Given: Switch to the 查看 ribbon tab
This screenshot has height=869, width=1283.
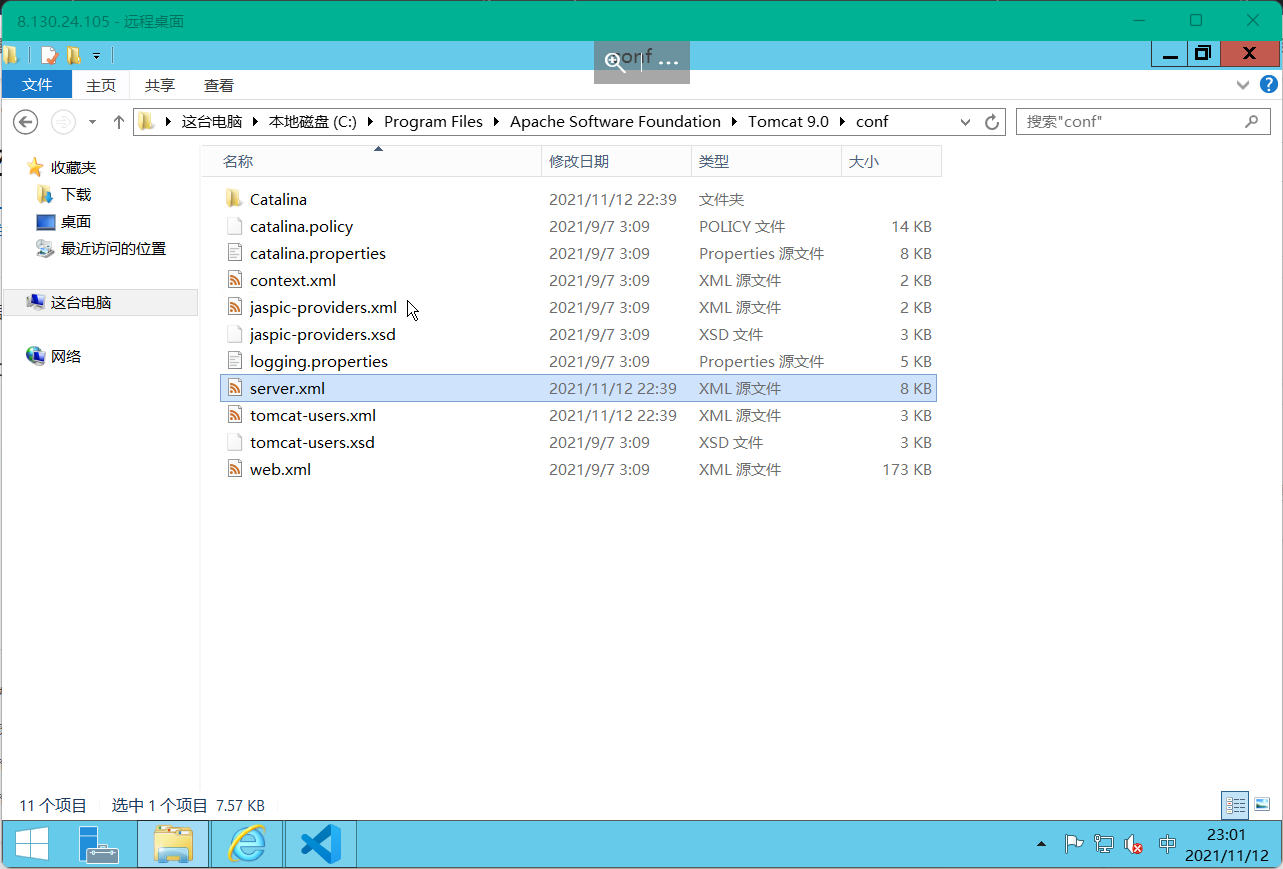Looking at the screenshot, I should pyautogui.click(x=219, y=86).
